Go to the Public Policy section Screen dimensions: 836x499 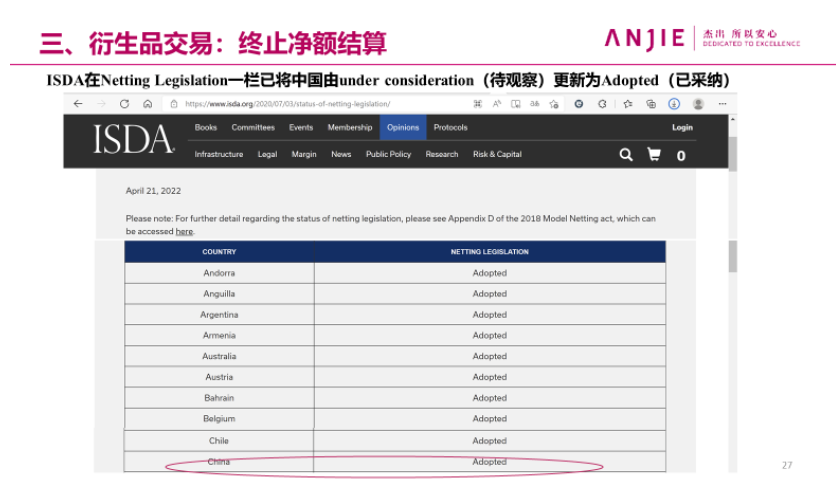tap(388, 155)
